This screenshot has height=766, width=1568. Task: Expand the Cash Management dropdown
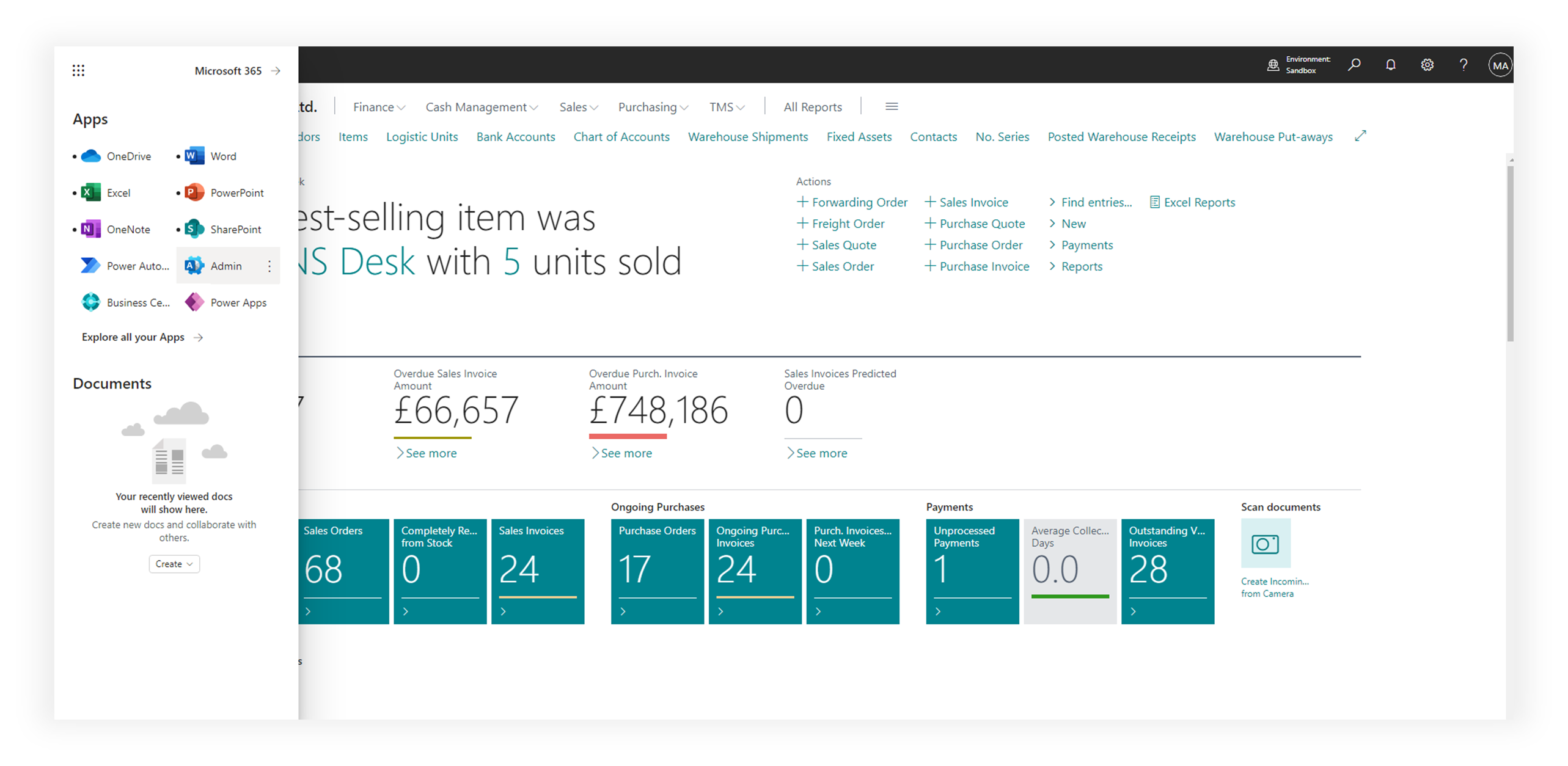[482, 107]
